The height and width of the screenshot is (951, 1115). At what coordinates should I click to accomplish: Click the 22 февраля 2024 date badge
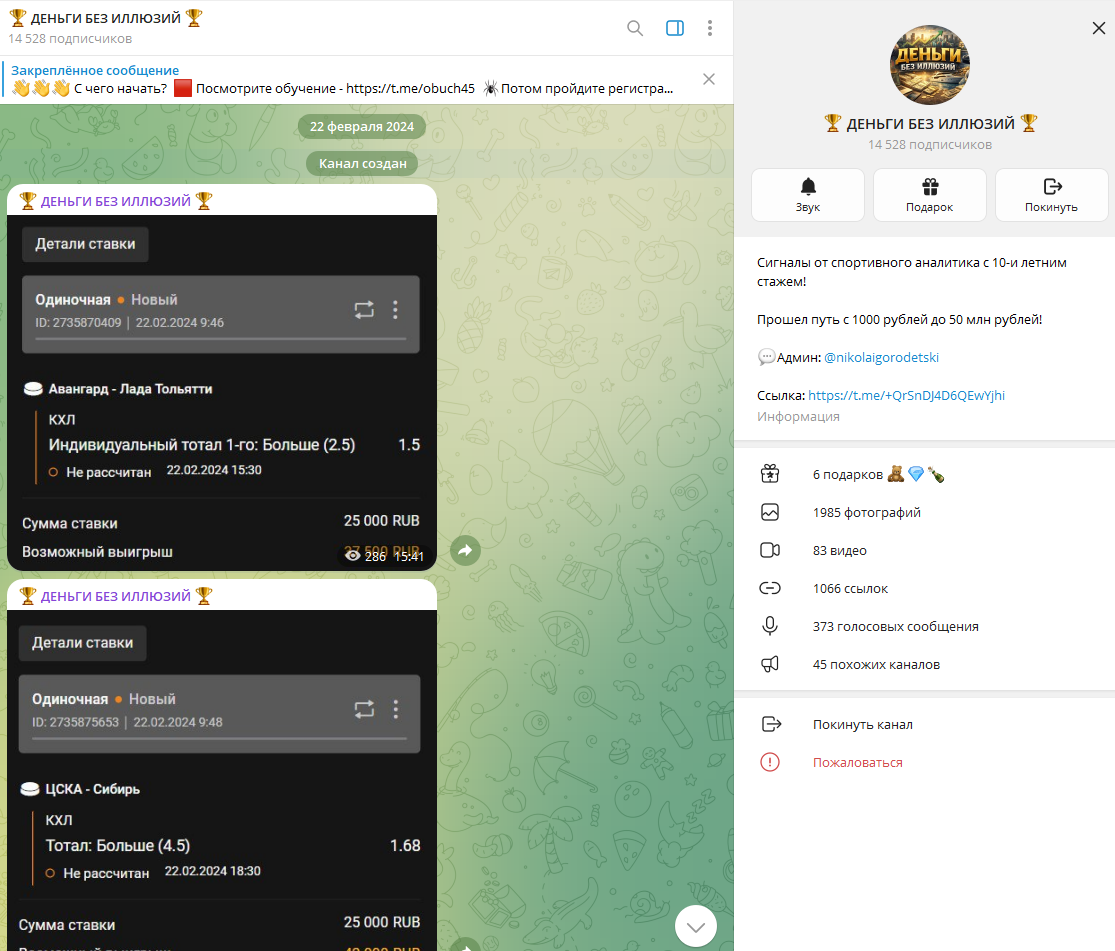pos(361,127)
